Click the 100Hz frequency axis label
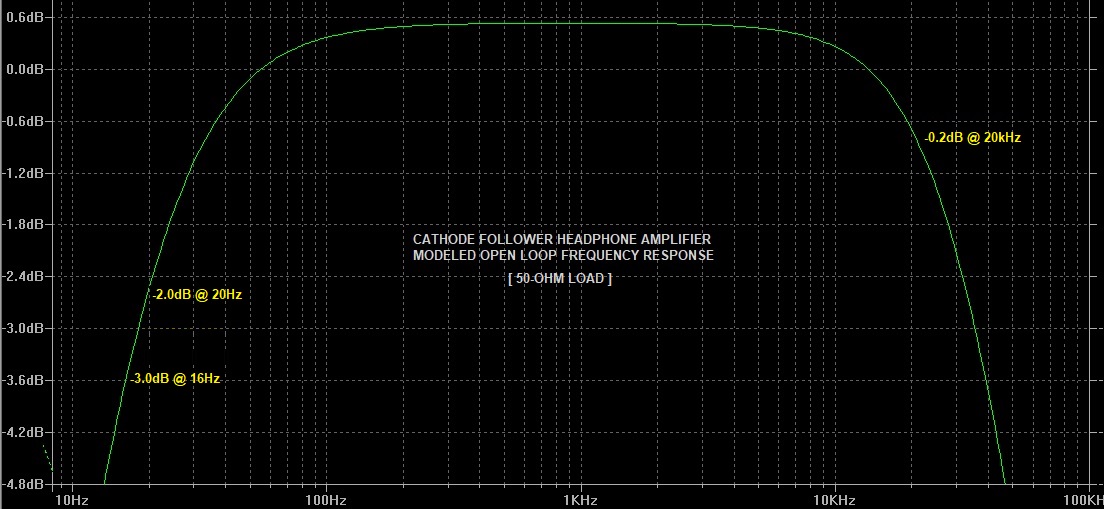 click(x=326, y=501)
